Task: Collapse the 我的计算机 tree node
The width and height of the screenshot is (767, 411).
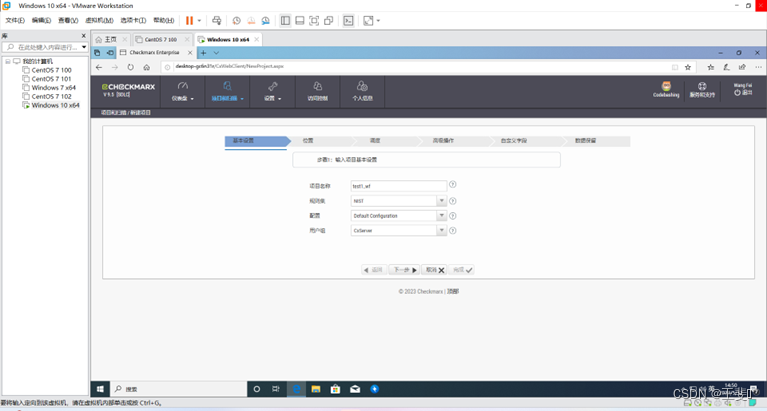Action: [8, 61]
